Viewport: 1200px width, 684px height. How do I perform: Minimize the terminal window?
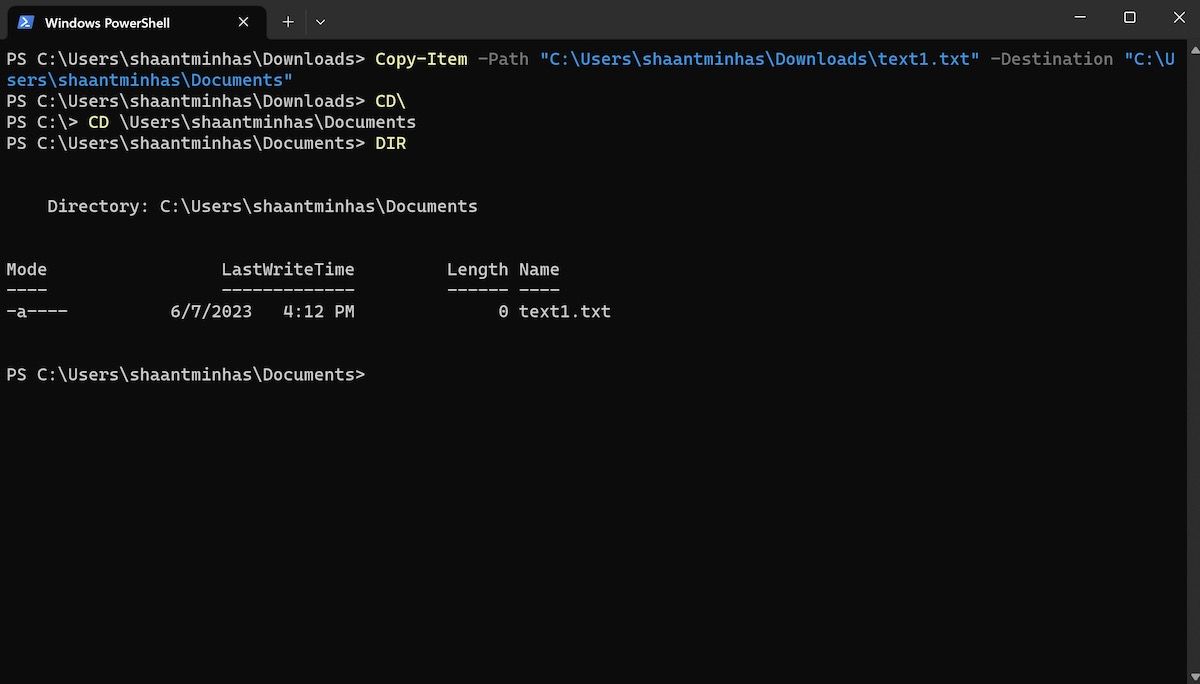(1080, 17)
